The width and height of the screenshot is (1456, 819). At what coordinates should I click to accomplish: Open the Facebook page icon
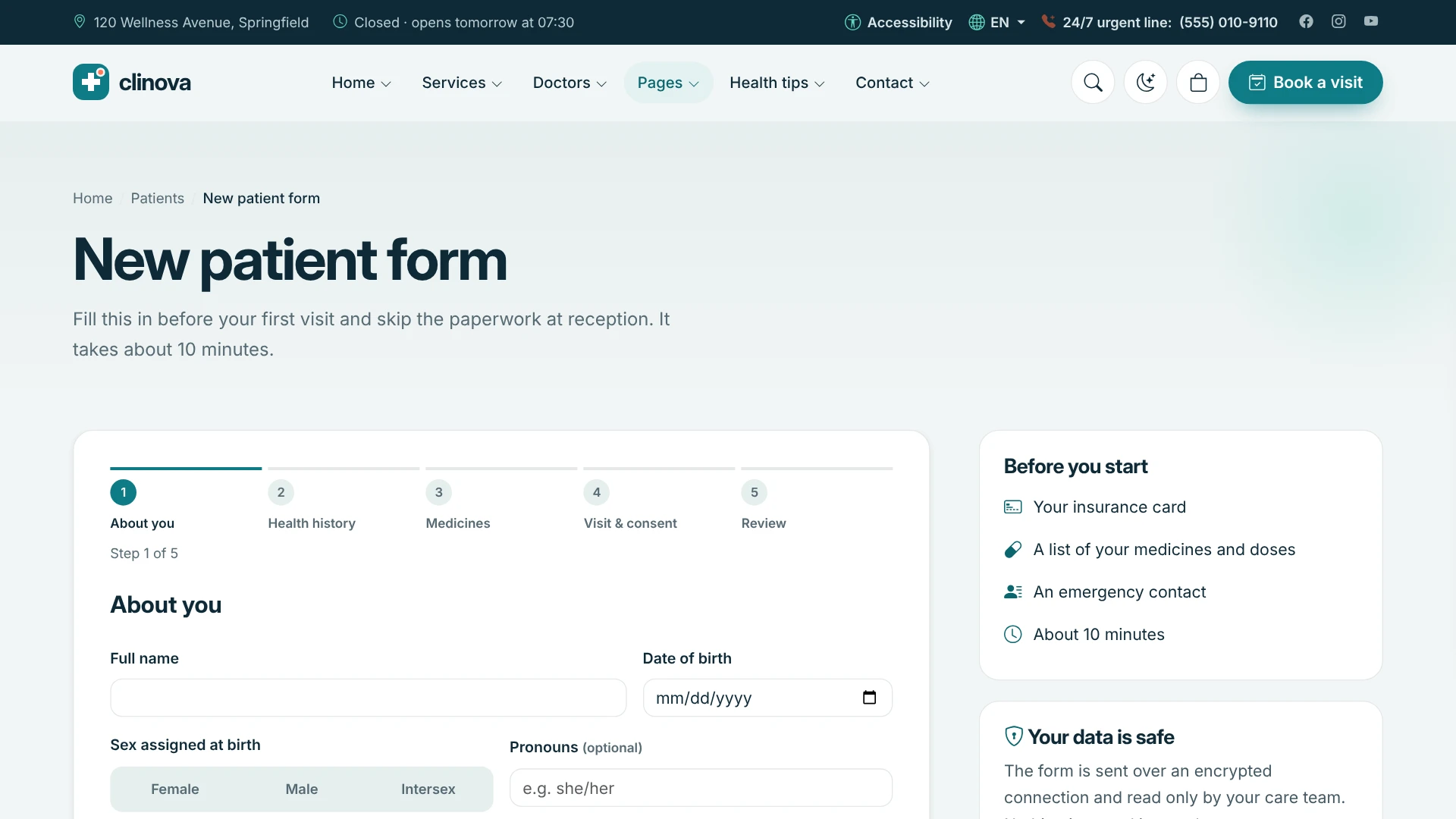1306,21
